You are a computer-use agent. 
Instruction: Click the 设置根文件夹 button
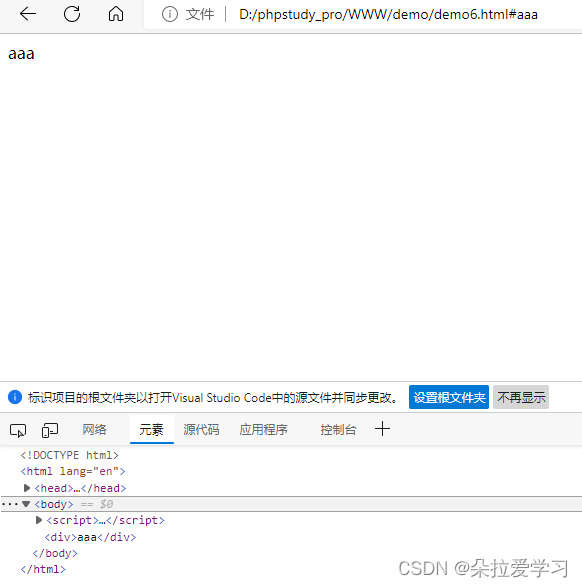click(449, 397)
